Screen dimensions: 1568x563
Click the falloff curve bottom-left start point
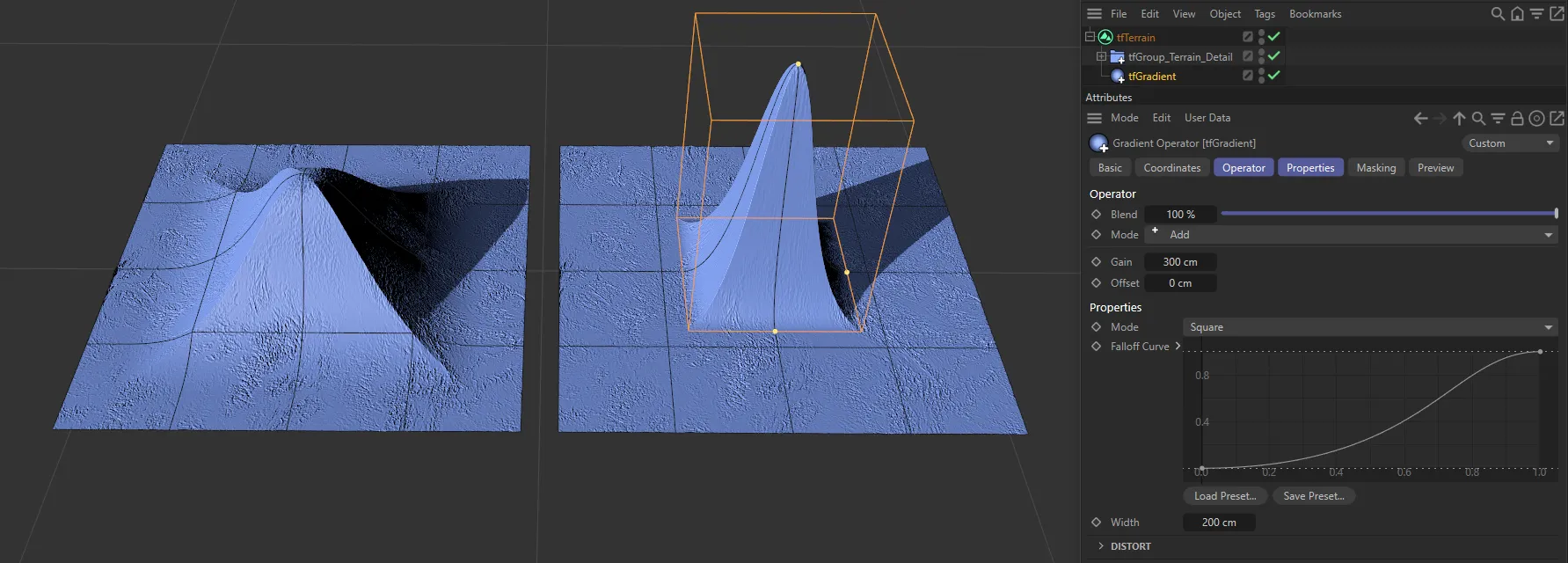point(1202,469)
